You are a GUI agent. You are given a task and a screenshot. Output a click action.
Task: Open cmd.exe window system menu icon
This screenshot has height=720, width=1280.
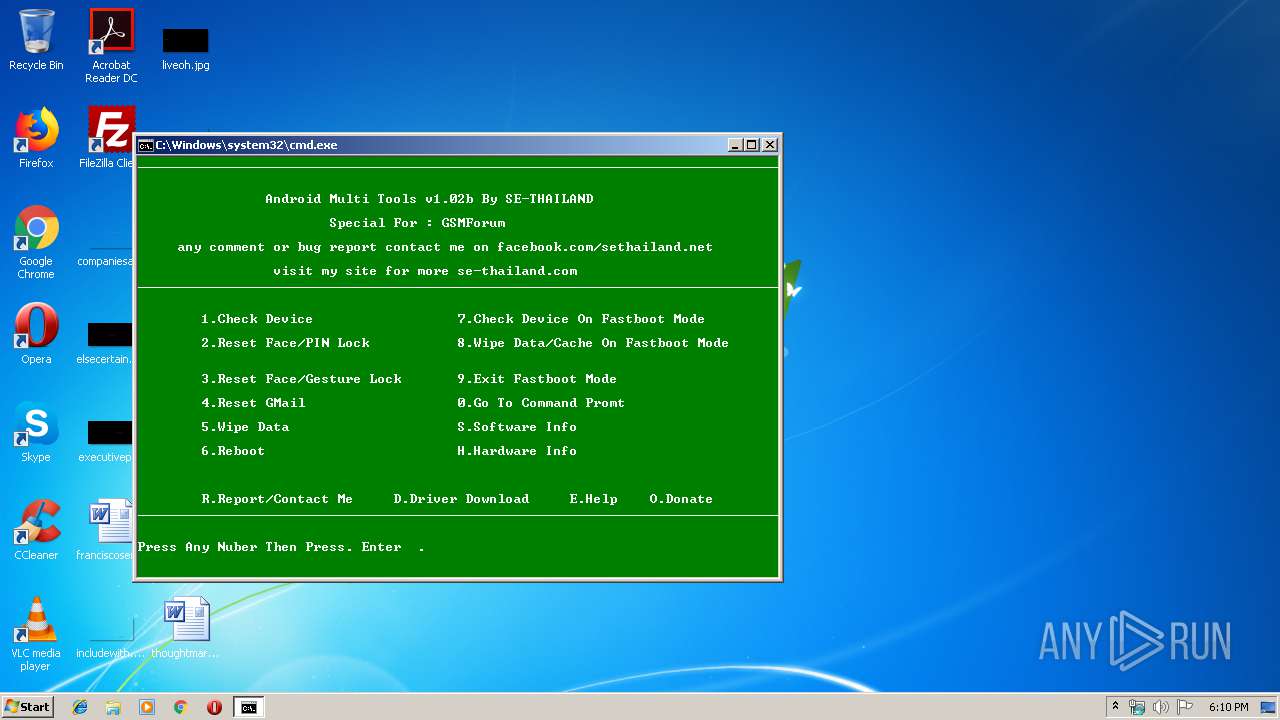(145, 145)
